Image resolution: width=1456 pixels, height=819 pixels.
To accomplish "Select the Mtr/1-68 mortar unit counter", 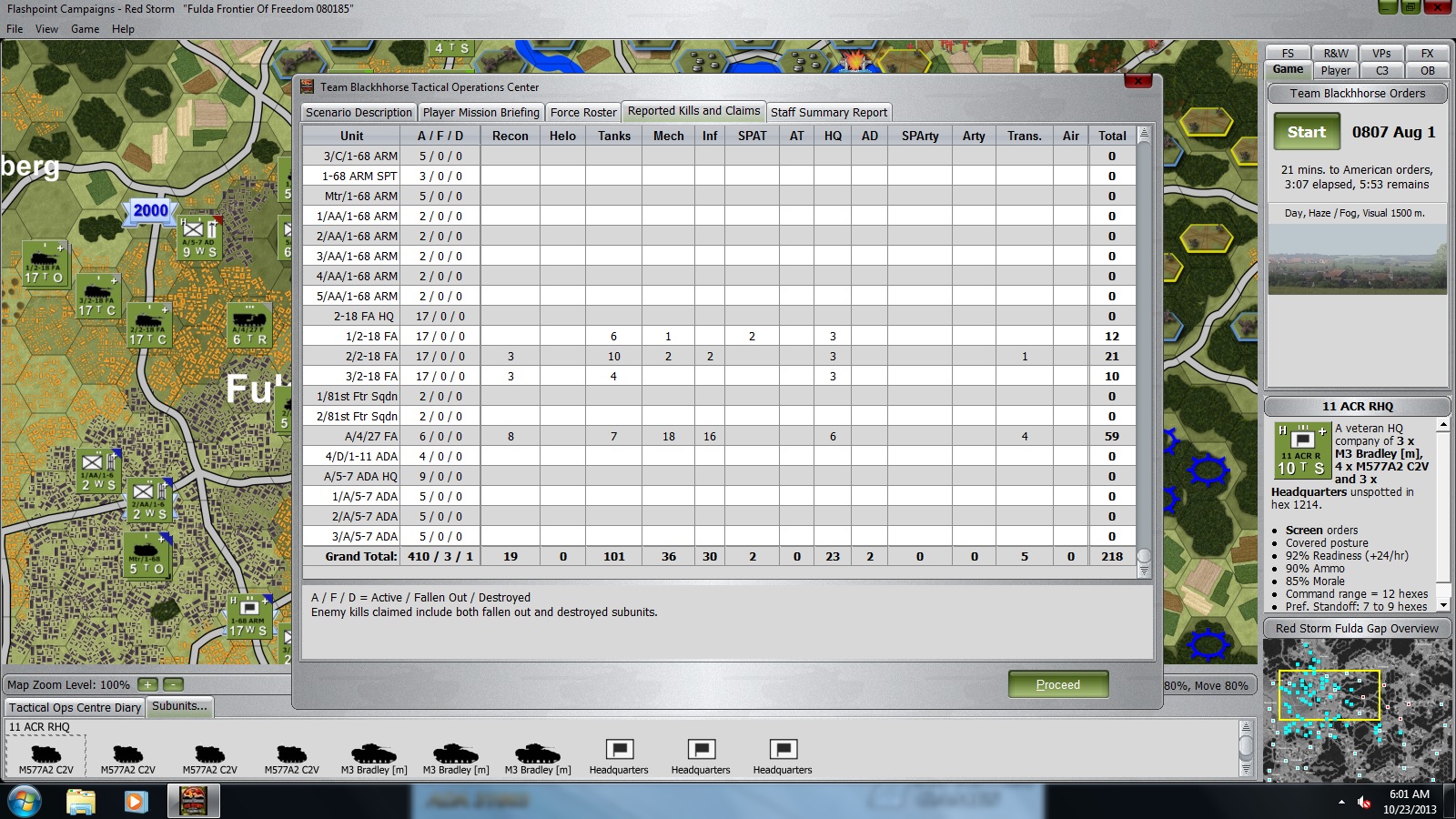I will point(147,555).
